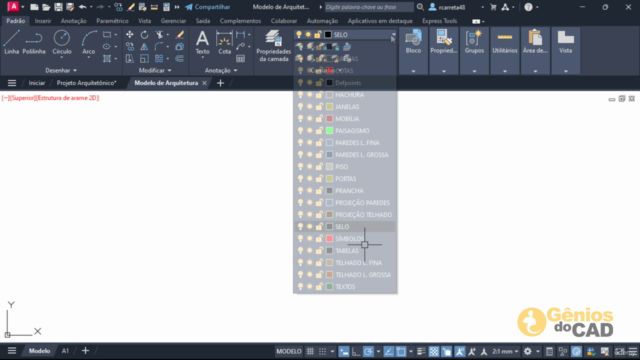Toggle grid display in status bar

point(310,351)
